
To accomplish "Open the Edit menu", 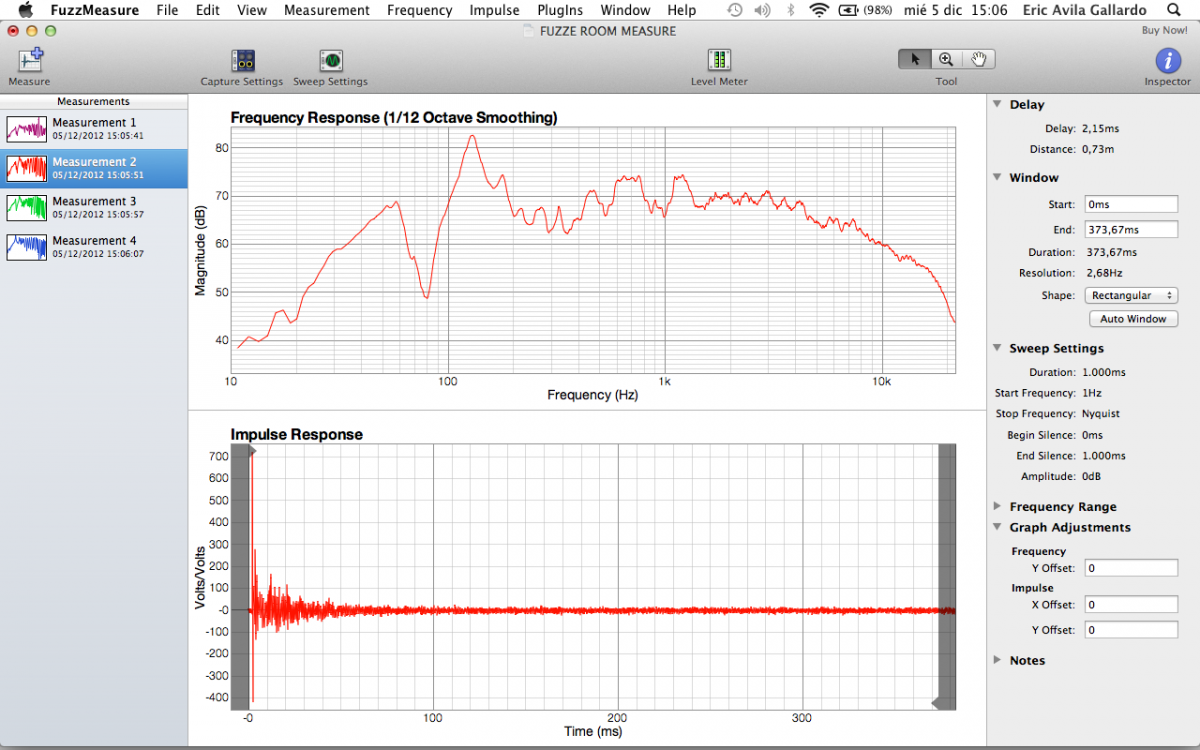I will (x=208, y=10).
